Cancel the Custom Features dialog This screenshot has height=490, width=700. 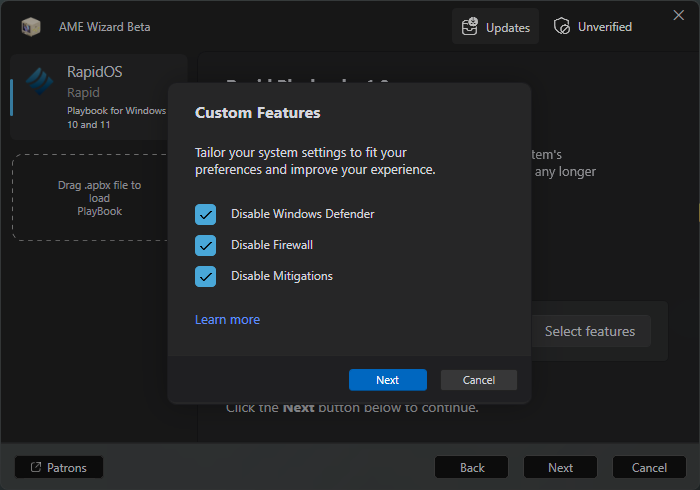[x=479, y=380]
